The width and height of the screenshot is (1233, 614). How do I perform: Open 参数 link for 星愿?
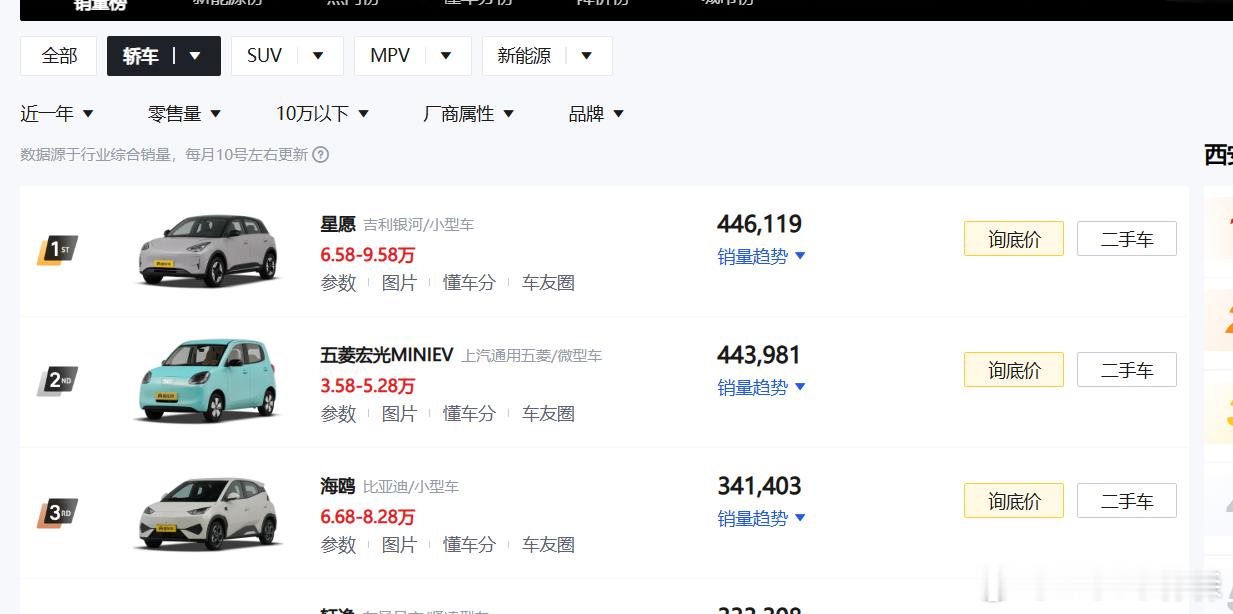coord(338,283)
